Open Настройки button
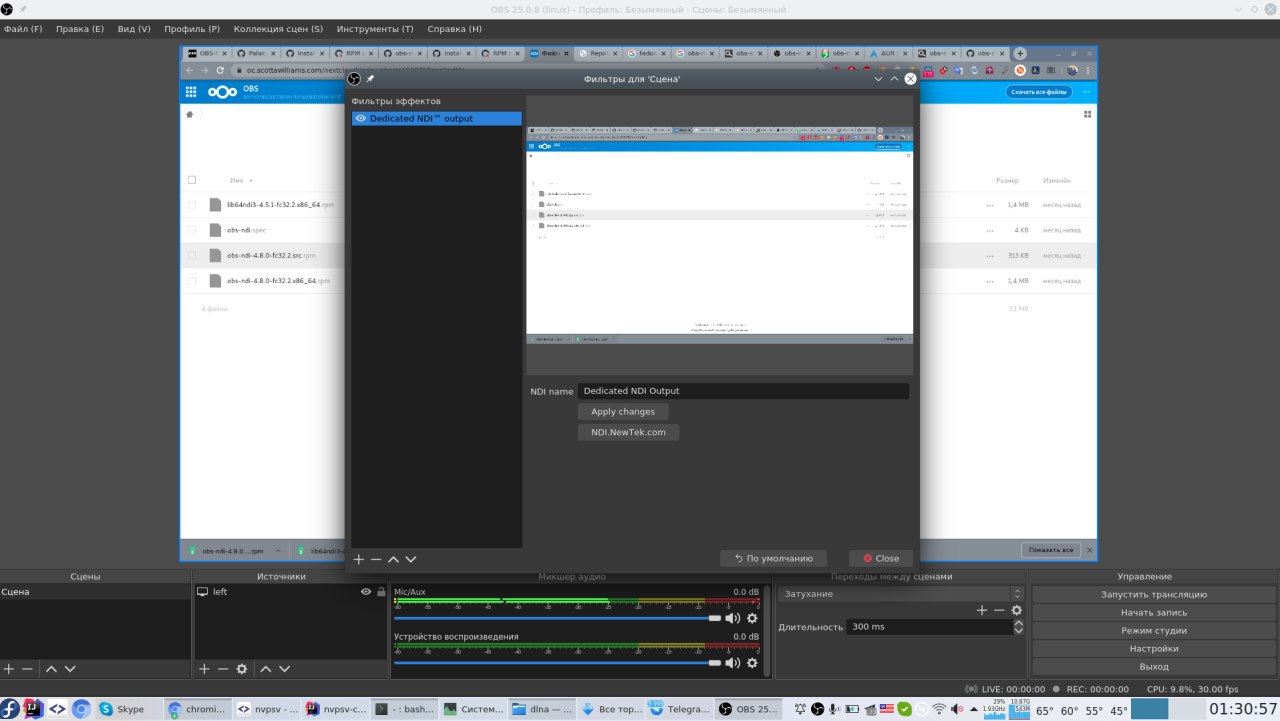1280x721 pixels. 1153,648
